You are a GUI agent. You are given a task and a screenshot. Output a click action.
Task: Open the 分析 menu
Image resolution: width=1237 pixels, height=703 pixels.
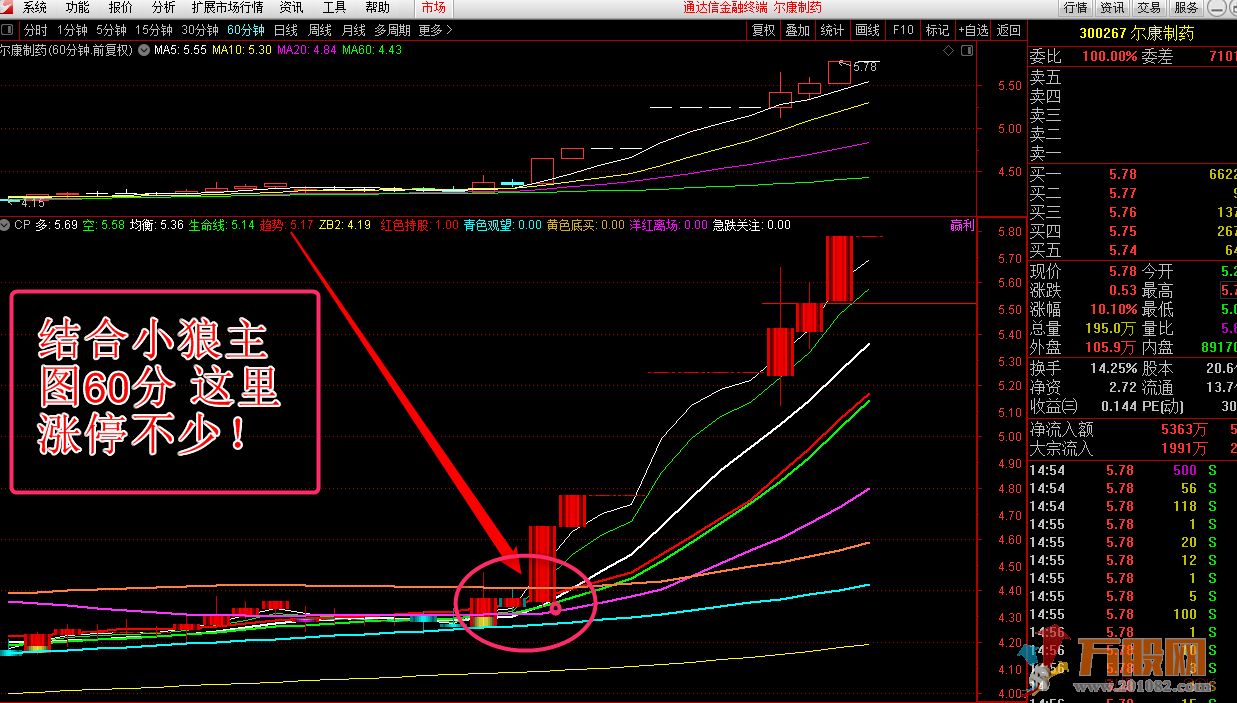point(163,8)
